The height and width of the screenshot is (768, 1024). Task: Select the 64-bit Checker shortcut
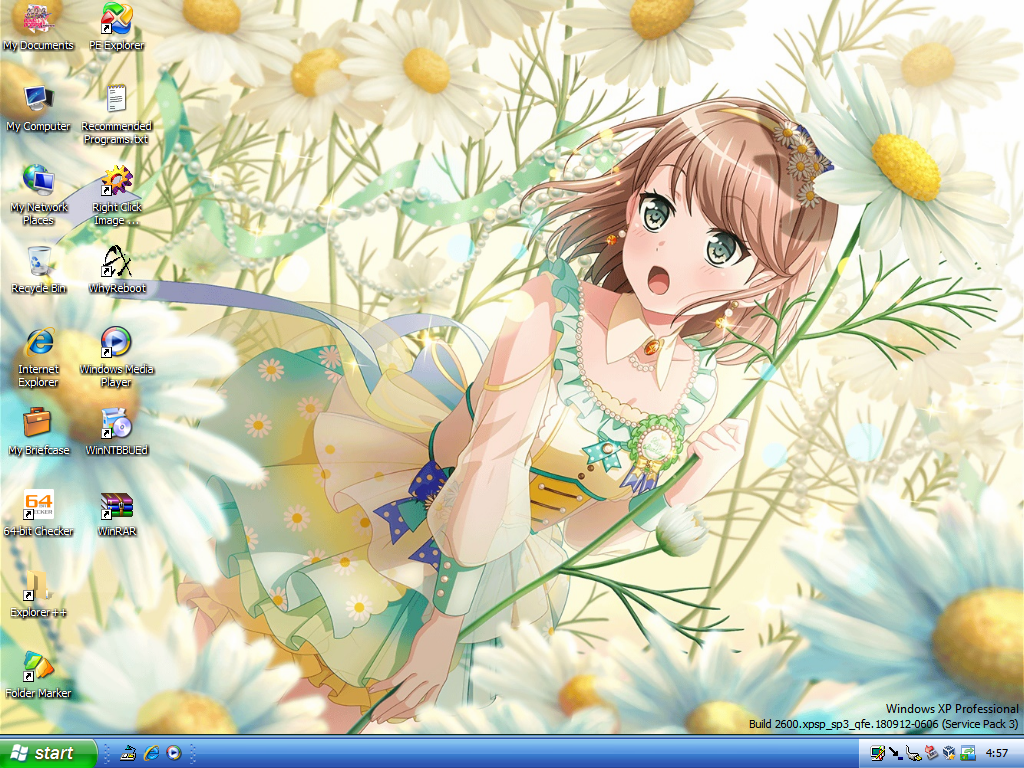point(39,513)
